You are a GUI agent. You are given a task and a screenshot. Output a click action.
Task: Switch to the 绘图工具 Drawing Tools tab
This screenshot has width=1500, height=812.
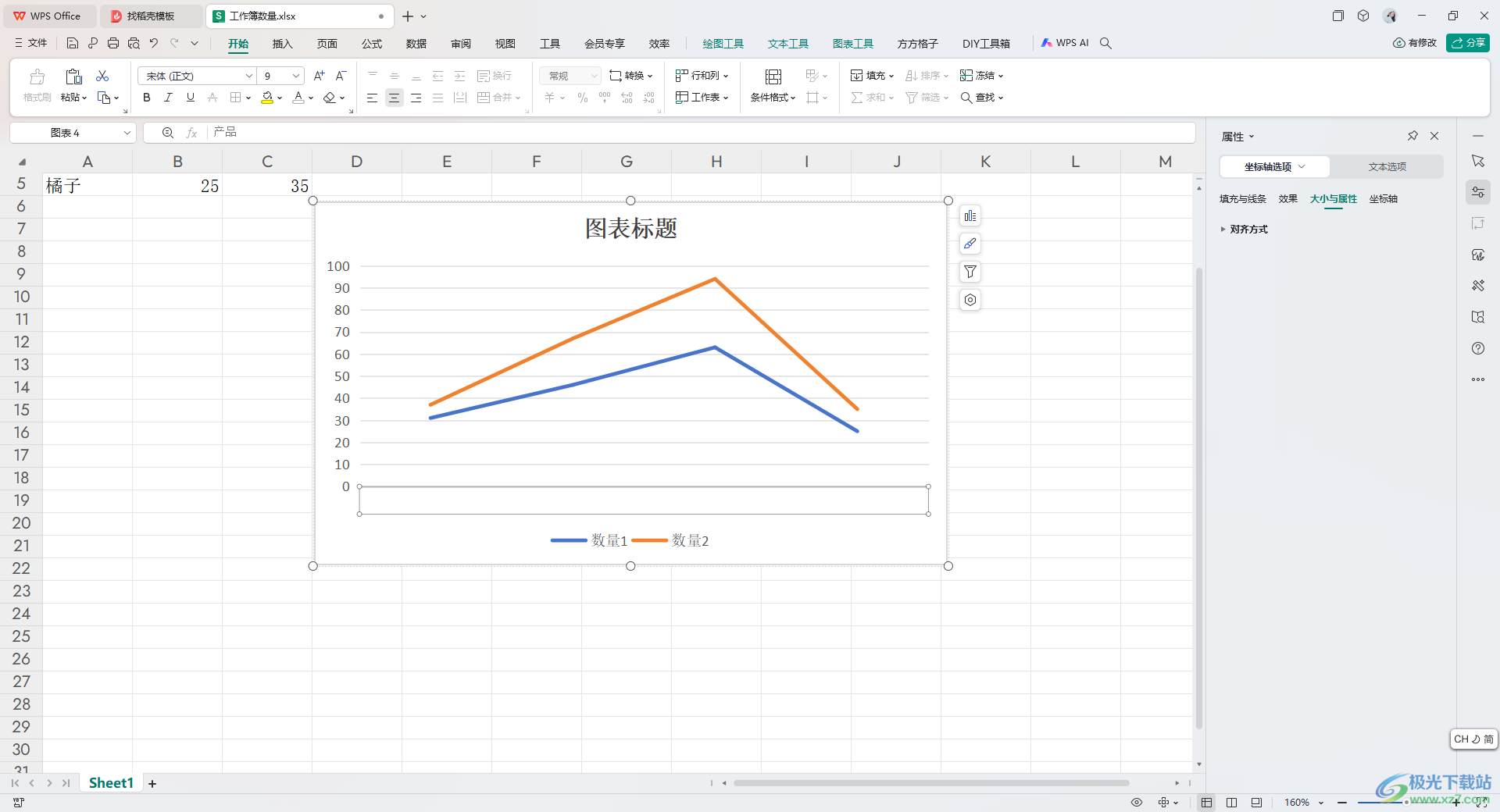(x=723, y=44)
